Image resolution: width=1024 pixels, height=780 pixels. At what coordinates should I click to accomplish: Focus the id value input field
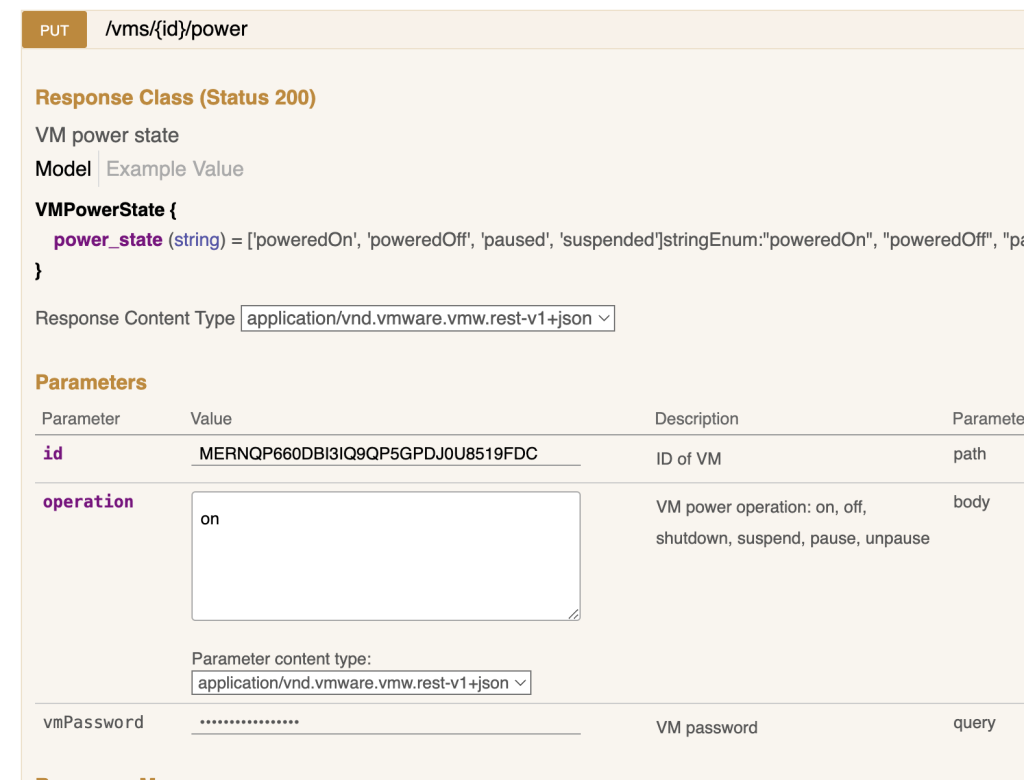[x=385, y=454]
